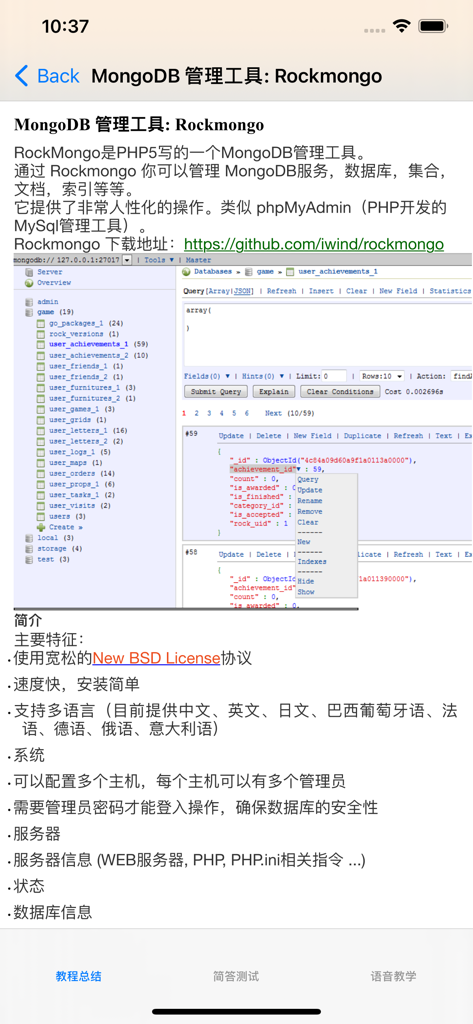Tap the cellular signal dots icon
The width and height of the screenshot is (473, 1024).
pos(374,29)
